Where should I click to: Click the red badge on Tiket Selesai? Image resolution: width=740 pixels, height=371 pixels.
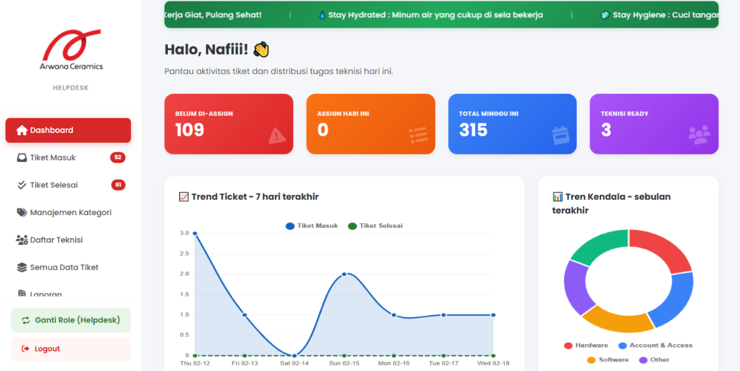pos(118,185)
